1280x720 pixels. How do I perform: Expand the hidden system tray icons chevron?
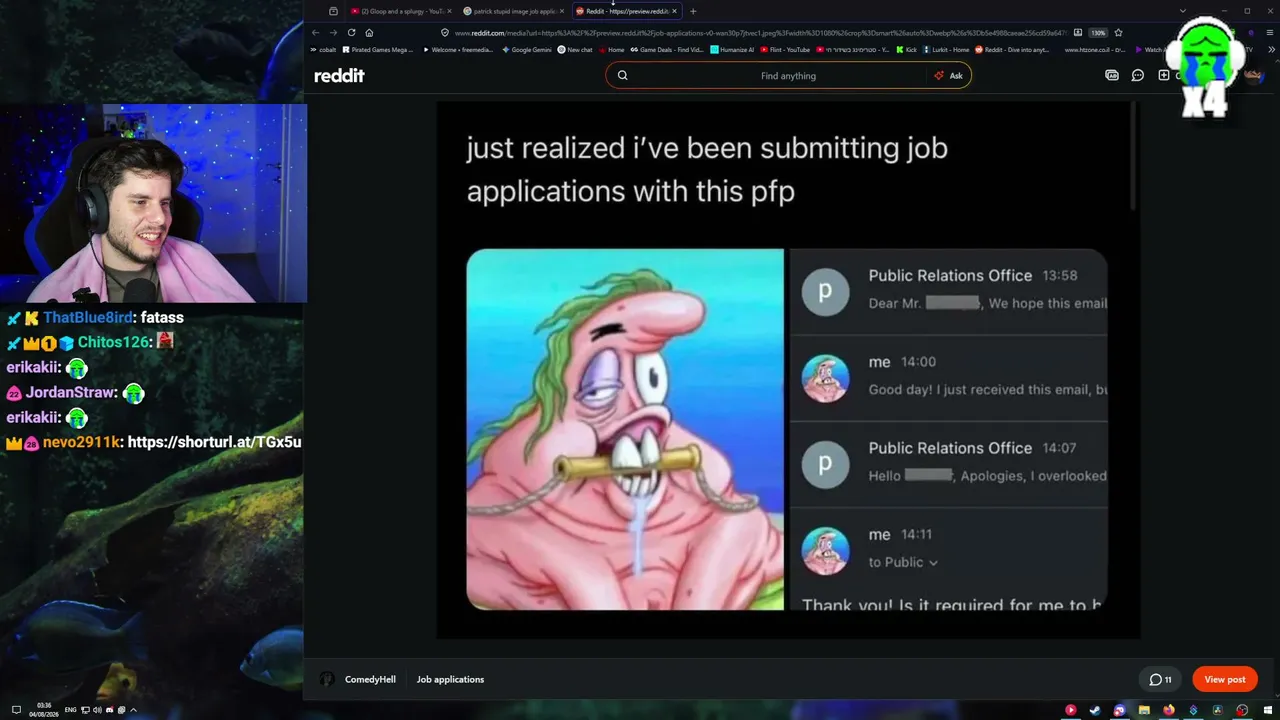[x=133, y=710]
